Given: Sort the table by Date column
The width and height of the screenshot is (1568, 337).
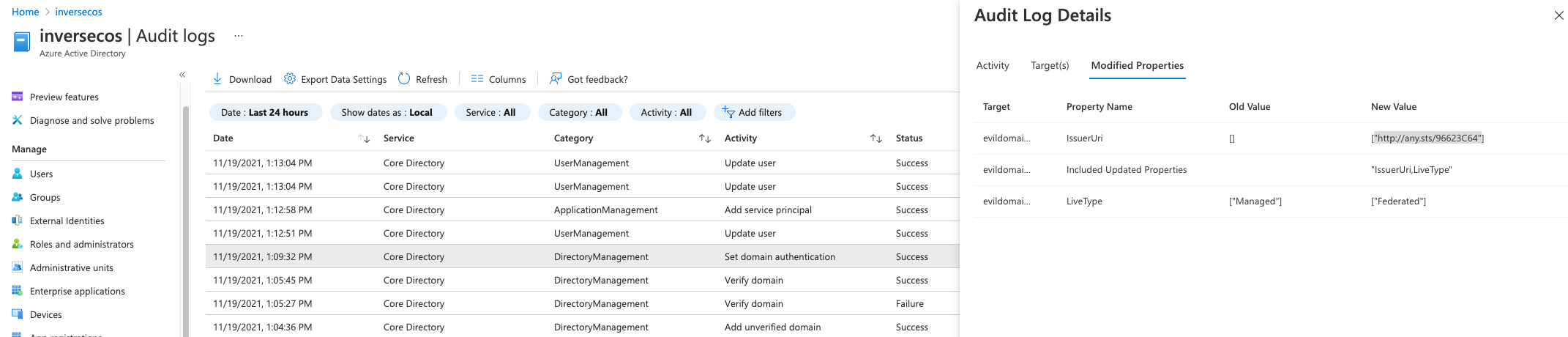Looking at the screenshot, I should 364,138.
